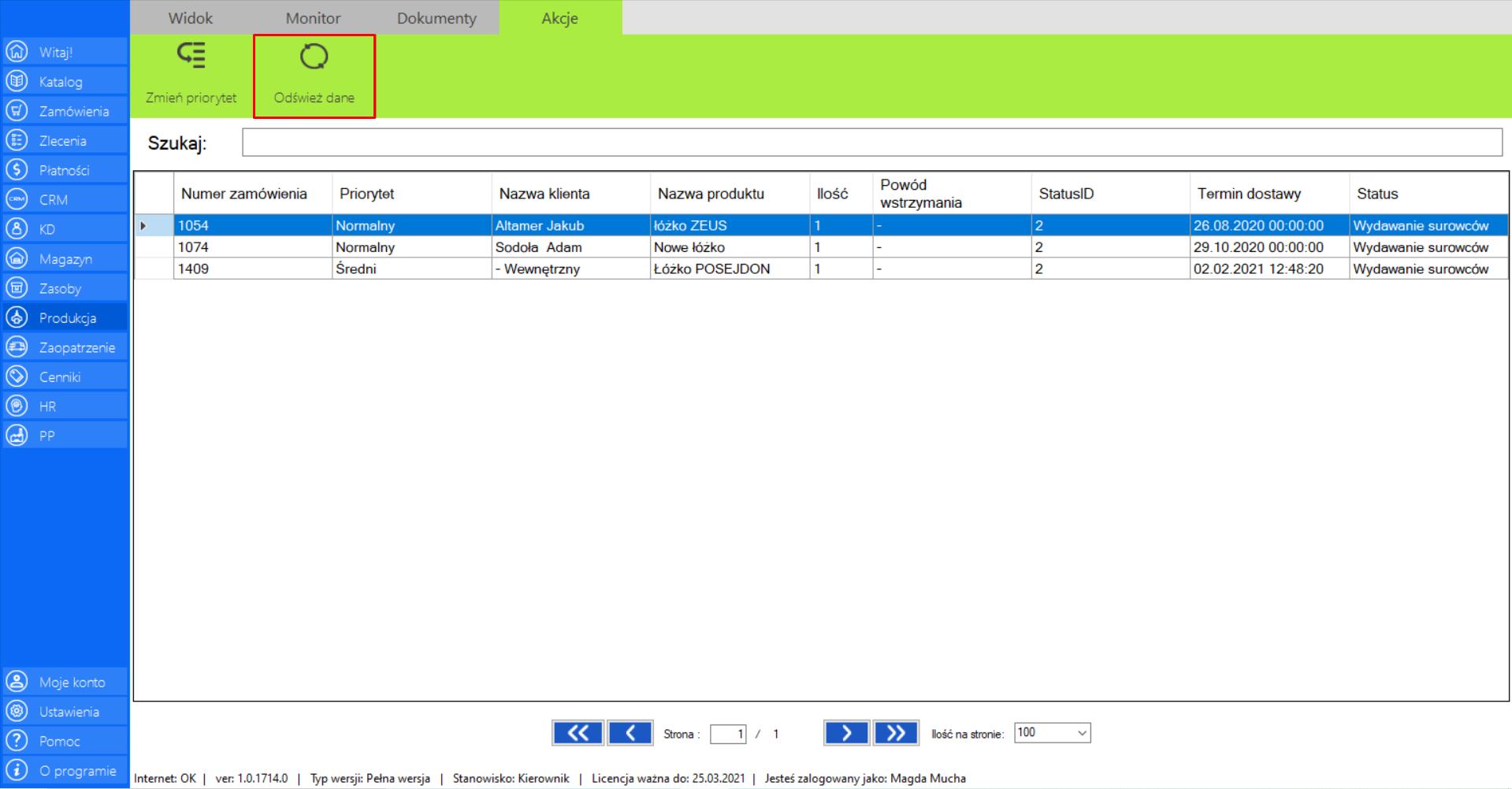The height and width of the screenshot is (789, 1512).
Task: Select the Produkcja sidebar icon
Action: 17,317
